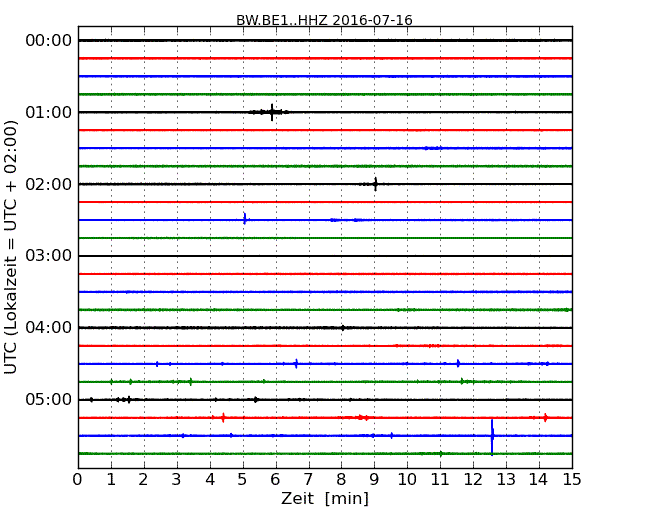
Task: Select the red spike near minute 14.2 on the 05:15 trace
Action: click(x=546, y=418)
